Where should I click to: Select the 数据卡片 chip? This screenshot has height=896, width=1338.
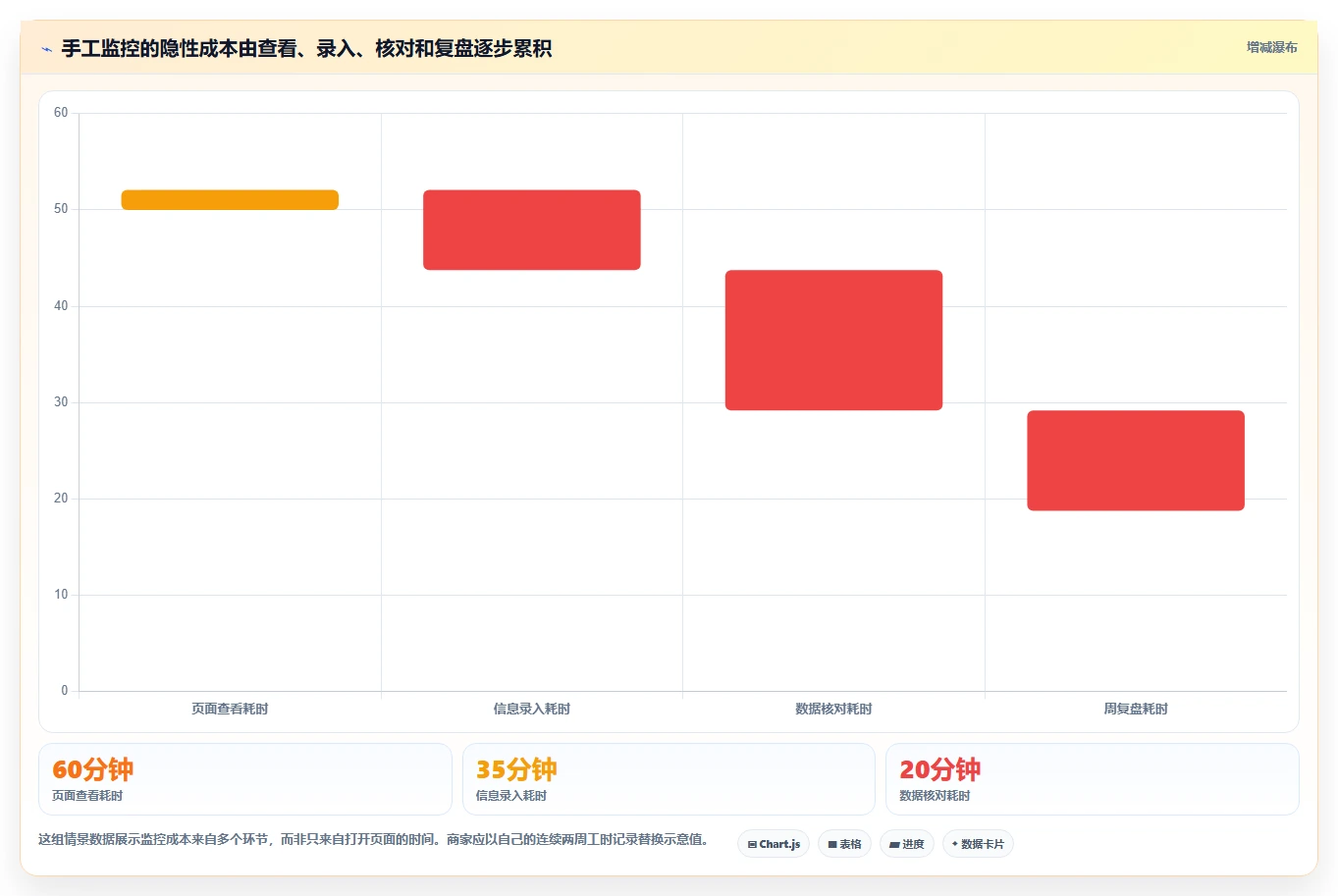pos(978,844)
